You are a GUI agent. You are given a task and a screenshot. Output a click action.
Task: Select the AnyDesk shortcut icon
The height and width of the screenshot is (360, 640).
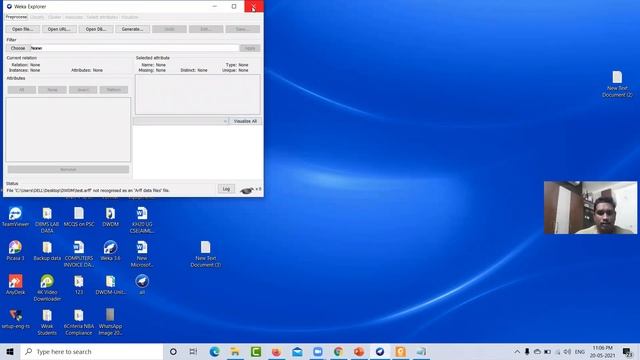(x=15, y=284)
